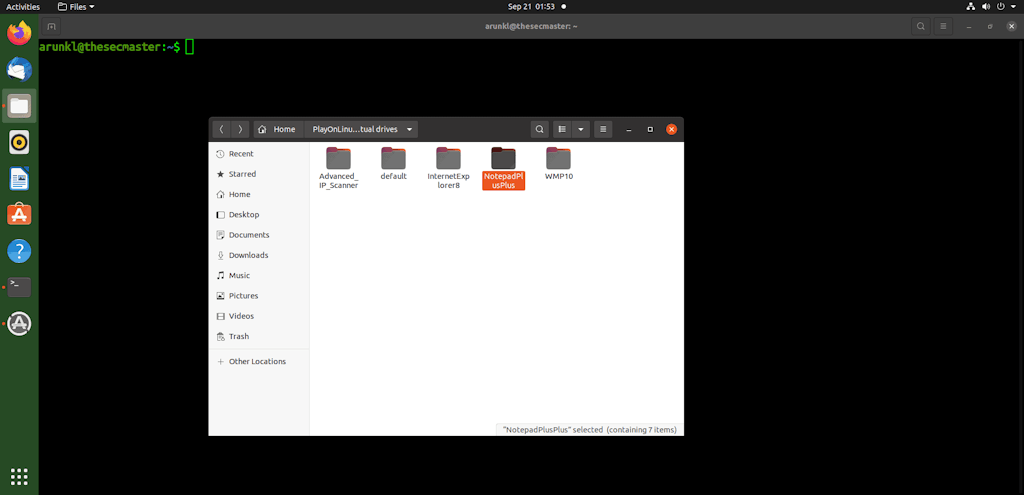Image resolution: width=1024 pixels, height=495 pixels.
Task: Search files with magnifier in Files
Action: click(539, 129)
